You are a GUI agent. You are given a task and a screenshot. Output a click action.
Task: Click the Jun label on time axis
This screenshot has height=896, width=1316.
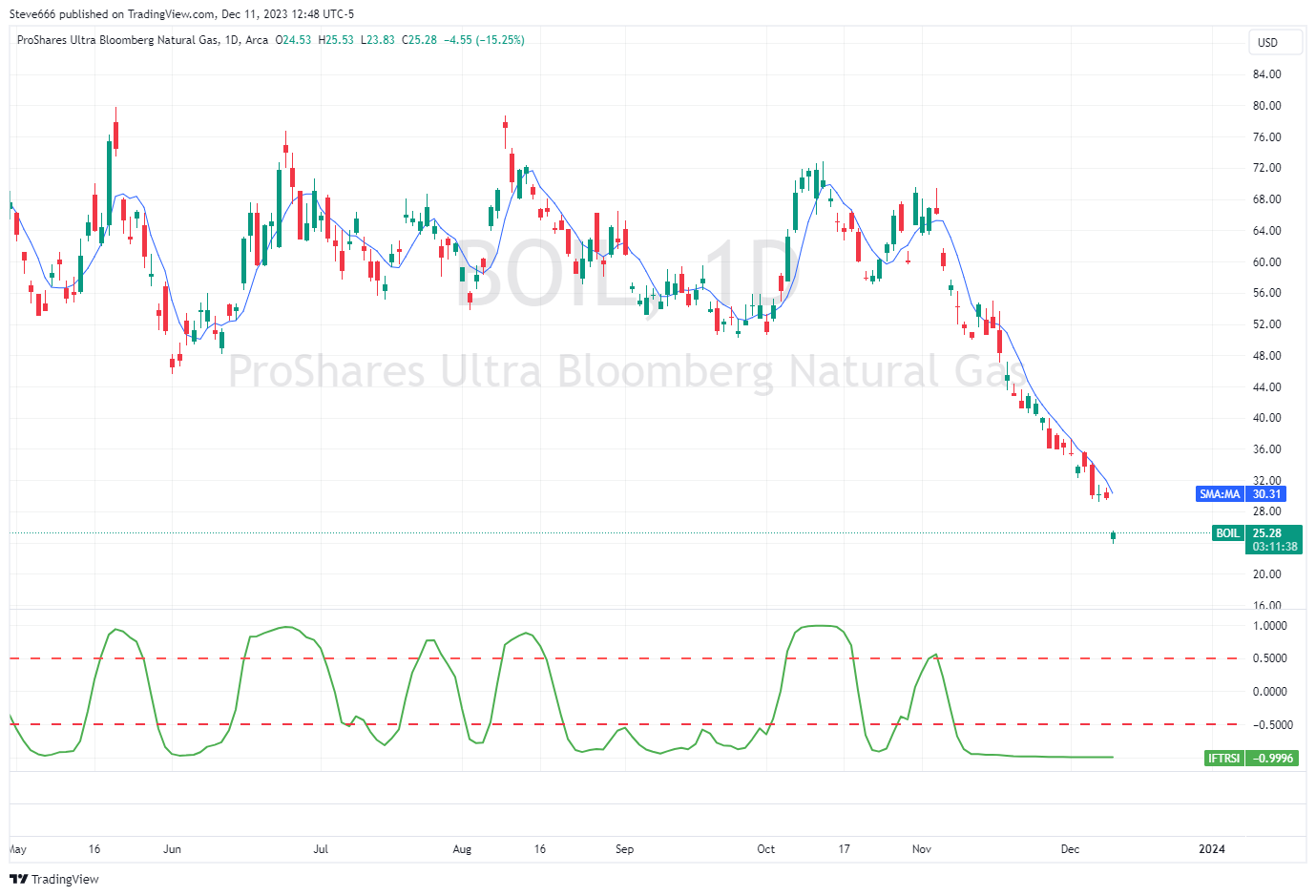pyautogui.click(x=172, y=849)
